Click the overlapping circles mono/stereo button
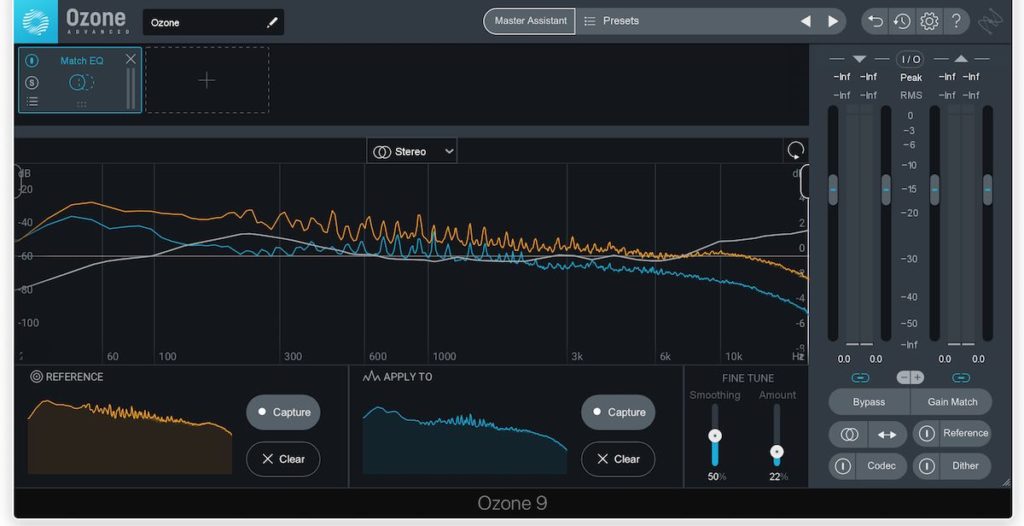This screenshot has height=526, width=1024. point(849,435)
